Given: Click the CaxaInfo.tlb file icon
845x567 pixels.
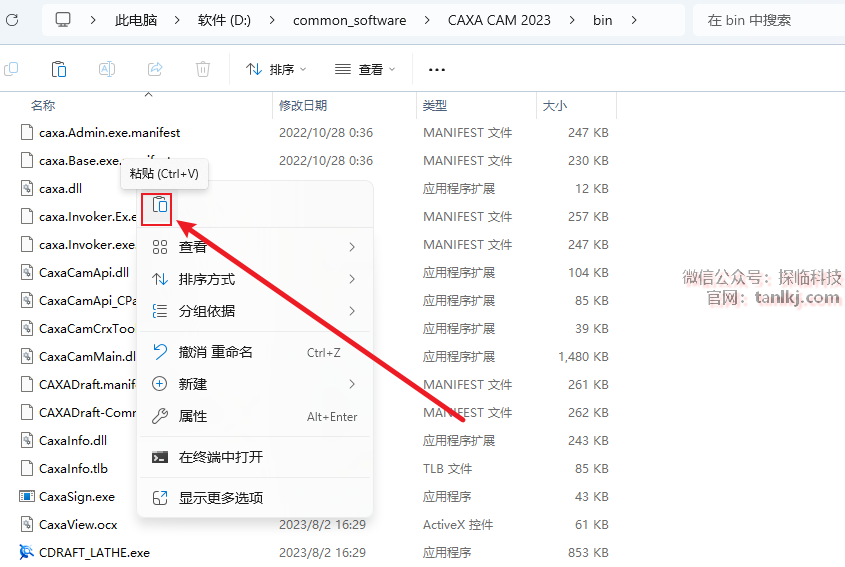Looking at the screenshot, I should coord(26,468).
